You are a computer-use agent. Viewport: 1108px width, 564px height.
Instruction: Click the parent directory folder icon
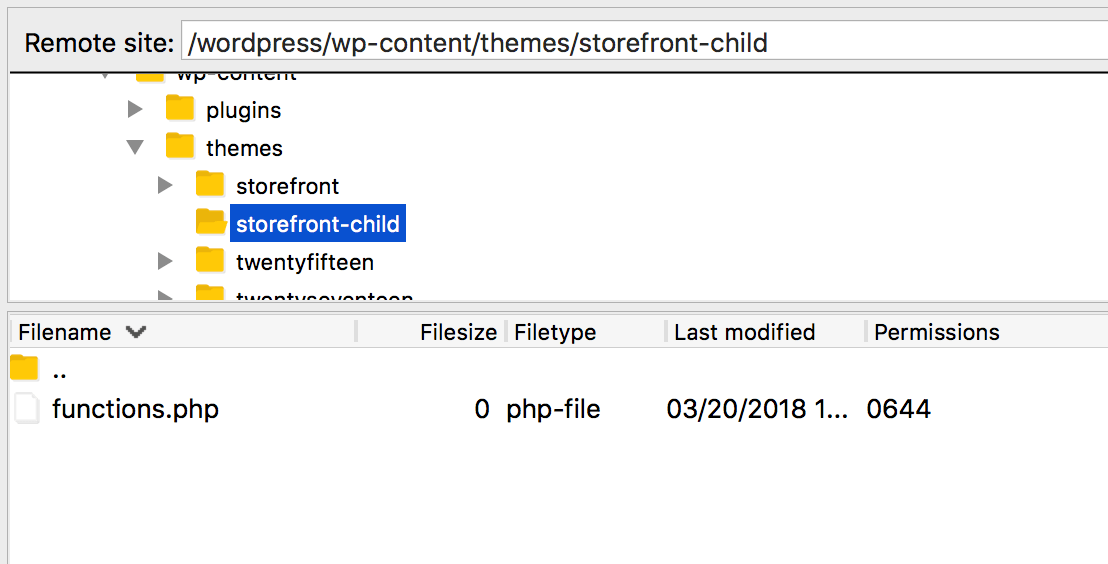pyautogui.click(x=24, y=370)
